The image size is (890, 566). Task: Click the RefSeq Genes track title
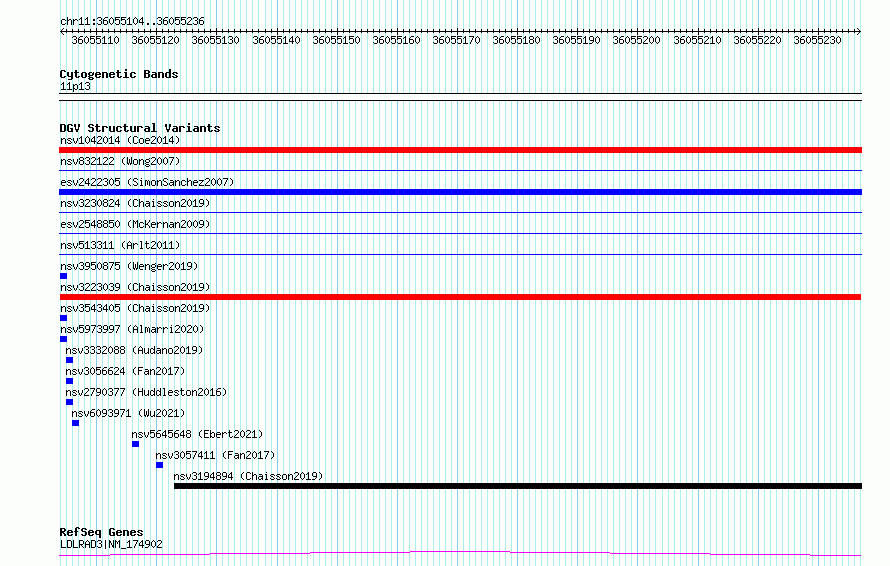[101, 532]
